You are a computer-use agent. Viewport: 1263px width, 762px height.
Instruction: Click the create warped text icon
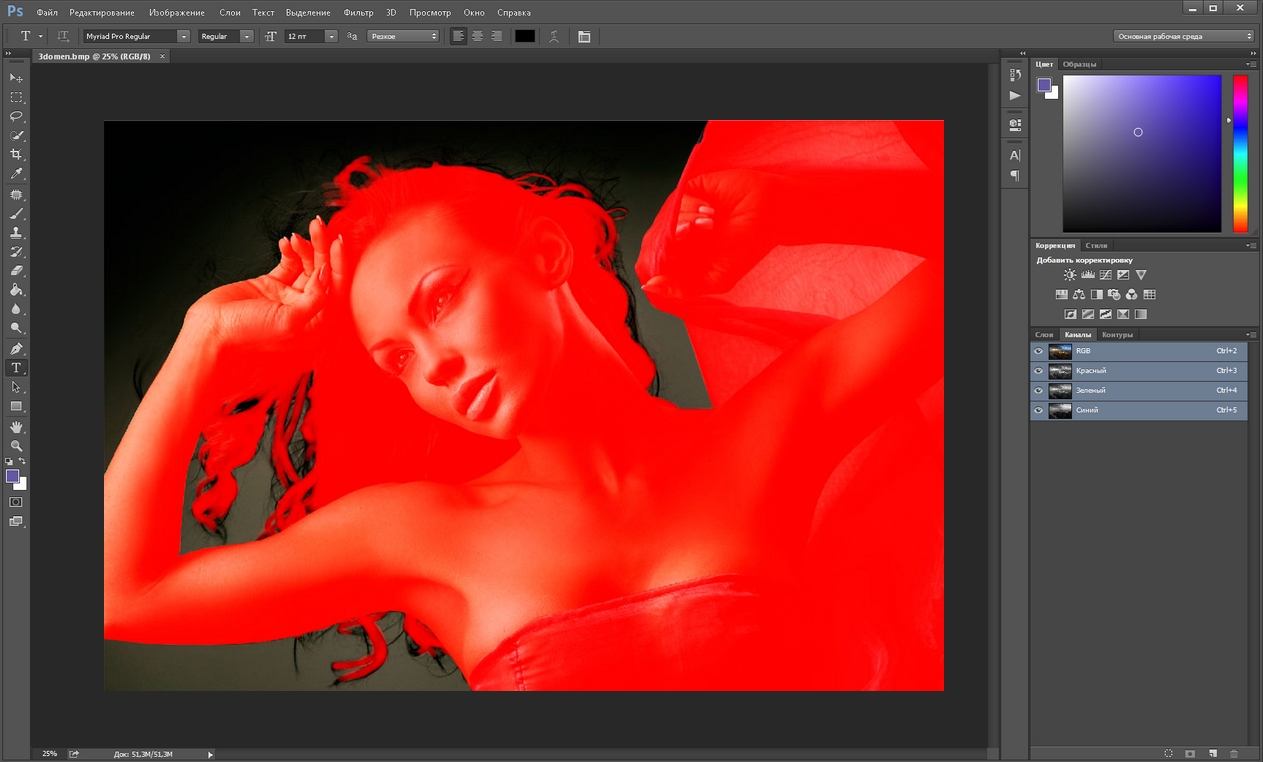click(553, 36)
